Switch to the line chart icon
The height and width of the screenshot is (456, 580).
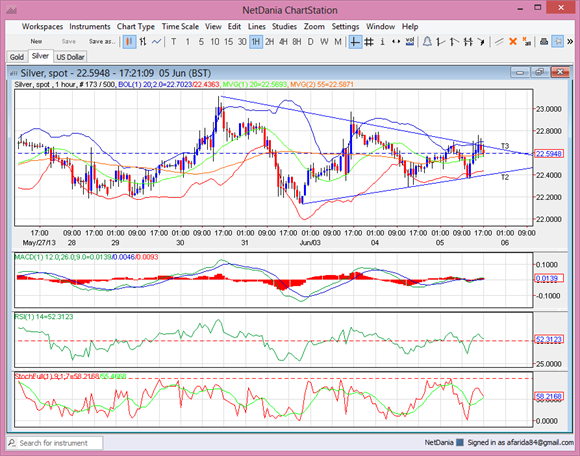click(x=156, y=42)
